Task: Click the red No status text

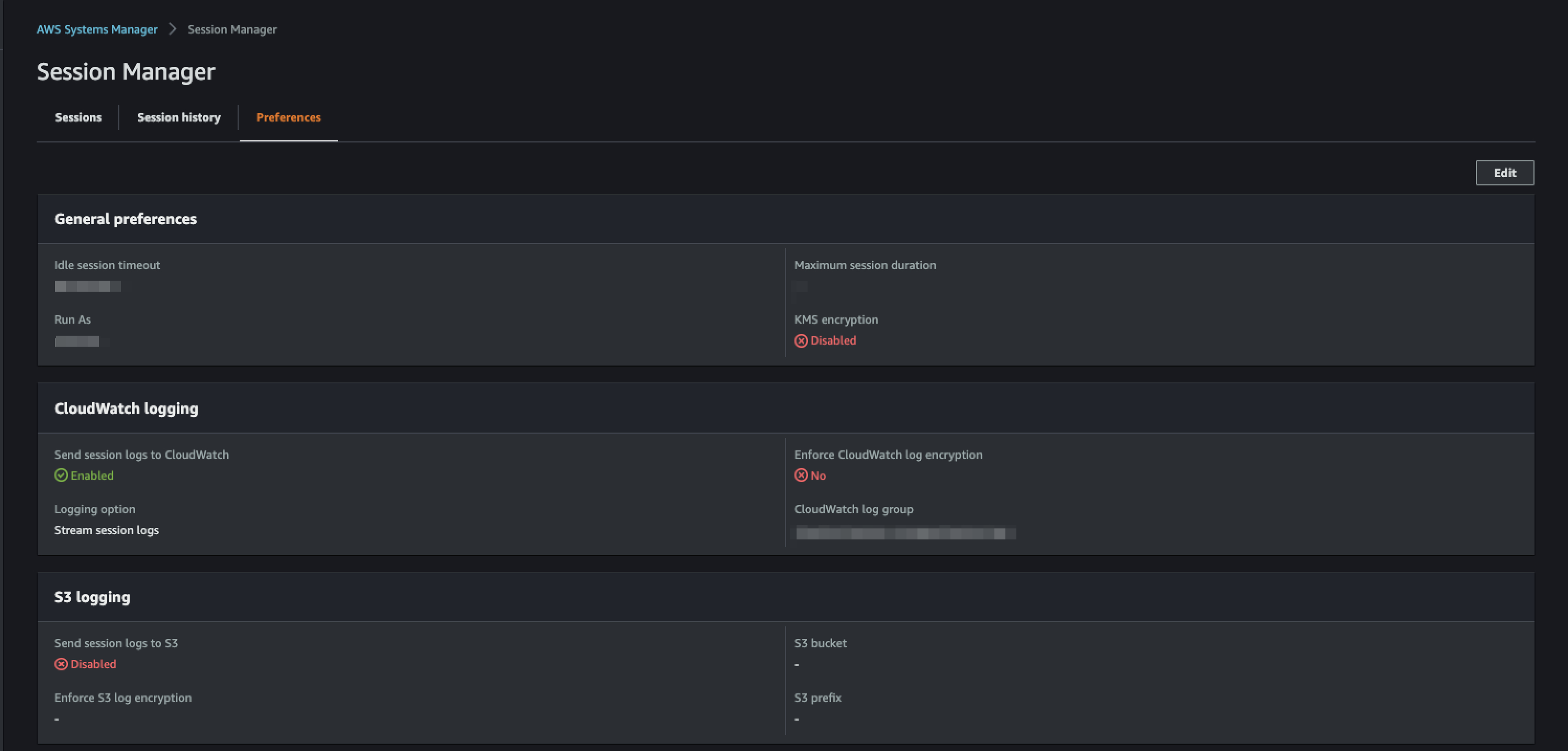Action: pos(818,475)
